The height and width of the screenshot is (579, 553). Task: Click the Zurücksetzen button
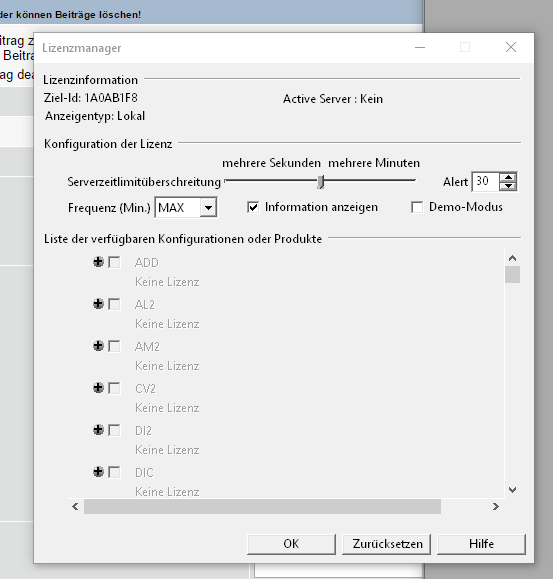387,544
